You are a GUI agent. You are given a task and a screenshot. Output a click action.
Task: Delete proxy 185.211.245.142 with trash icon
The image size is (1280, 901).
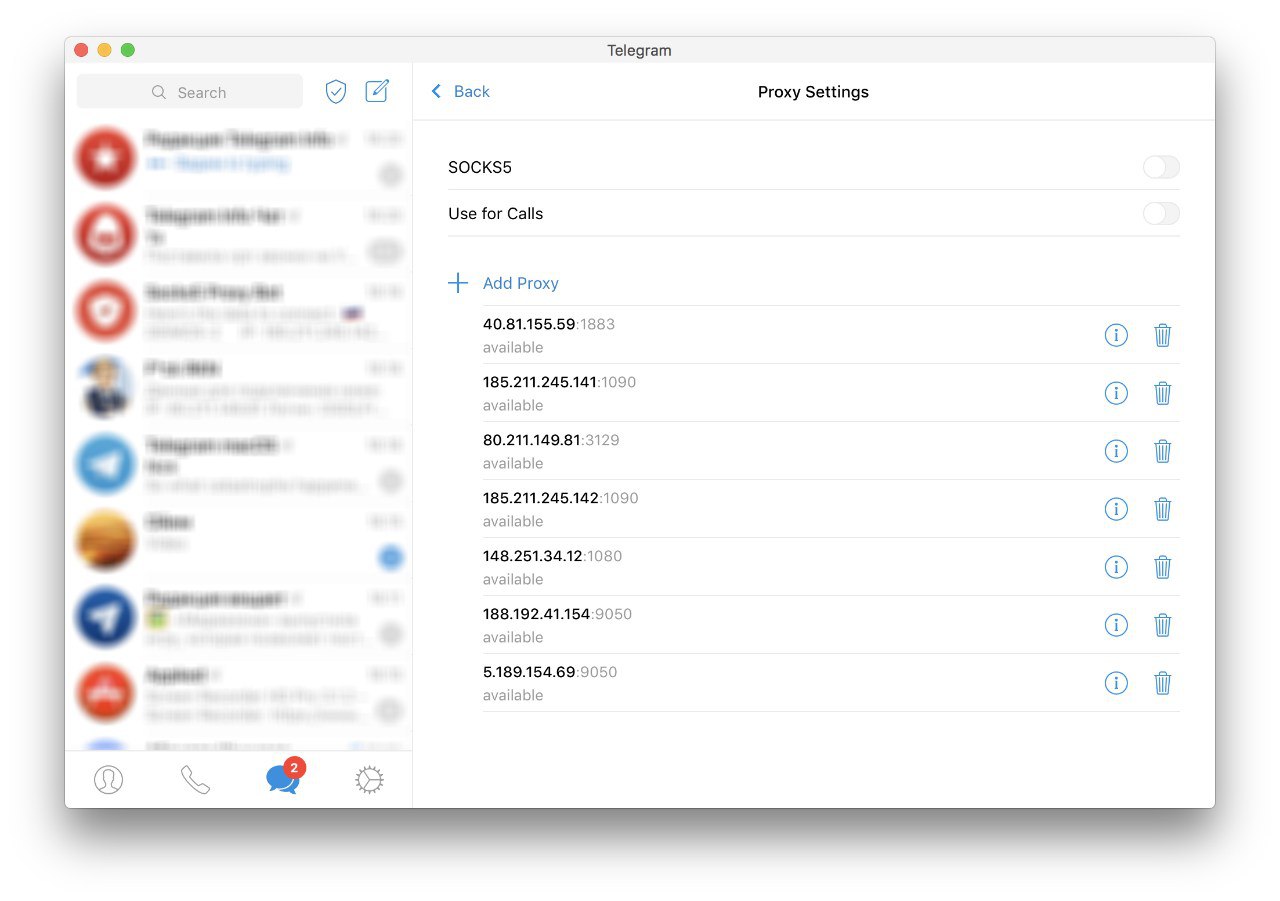[1162, 509]
